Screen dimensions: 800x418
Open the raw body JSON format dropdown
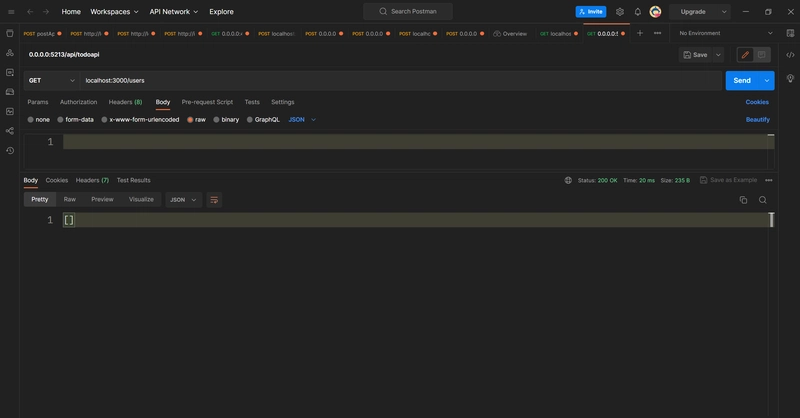302,119
